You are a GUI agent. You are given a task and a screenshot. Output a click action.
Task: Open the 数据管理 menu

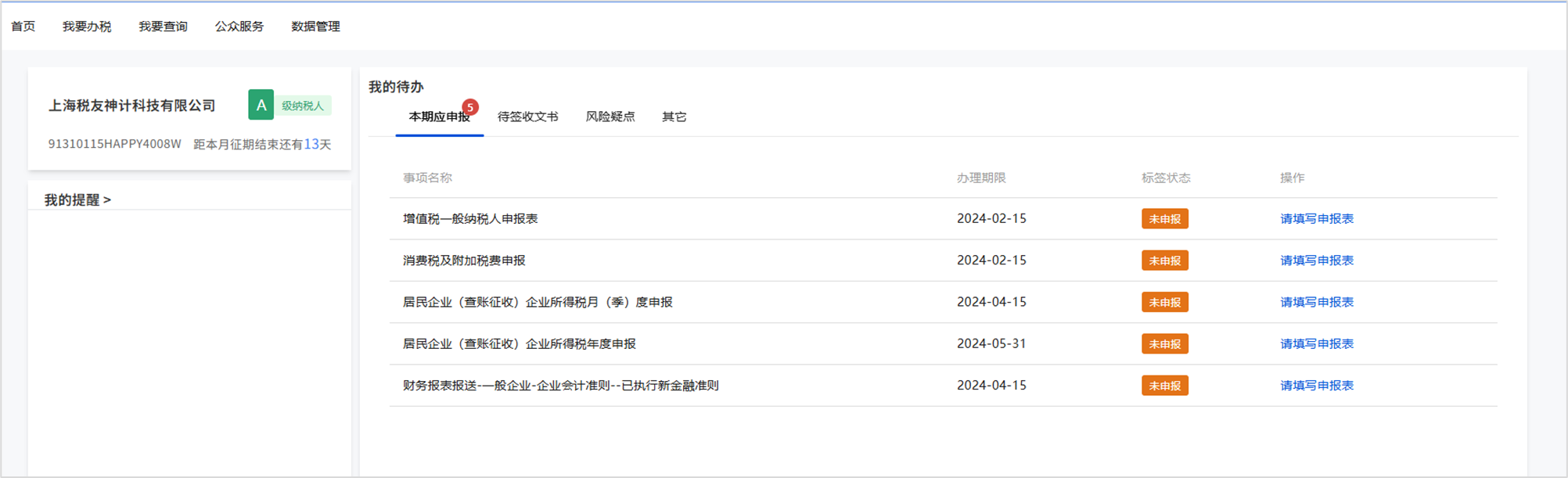click(315, 27)
